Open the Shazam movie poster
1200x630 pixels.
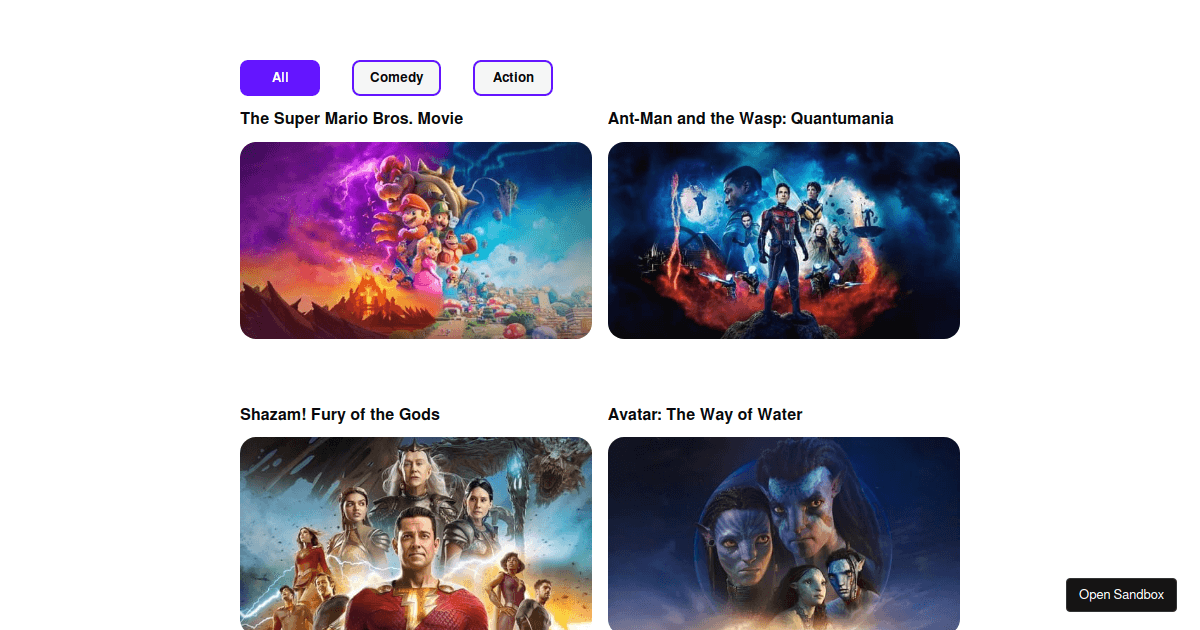pyautogui.click(x=416, y=534)
